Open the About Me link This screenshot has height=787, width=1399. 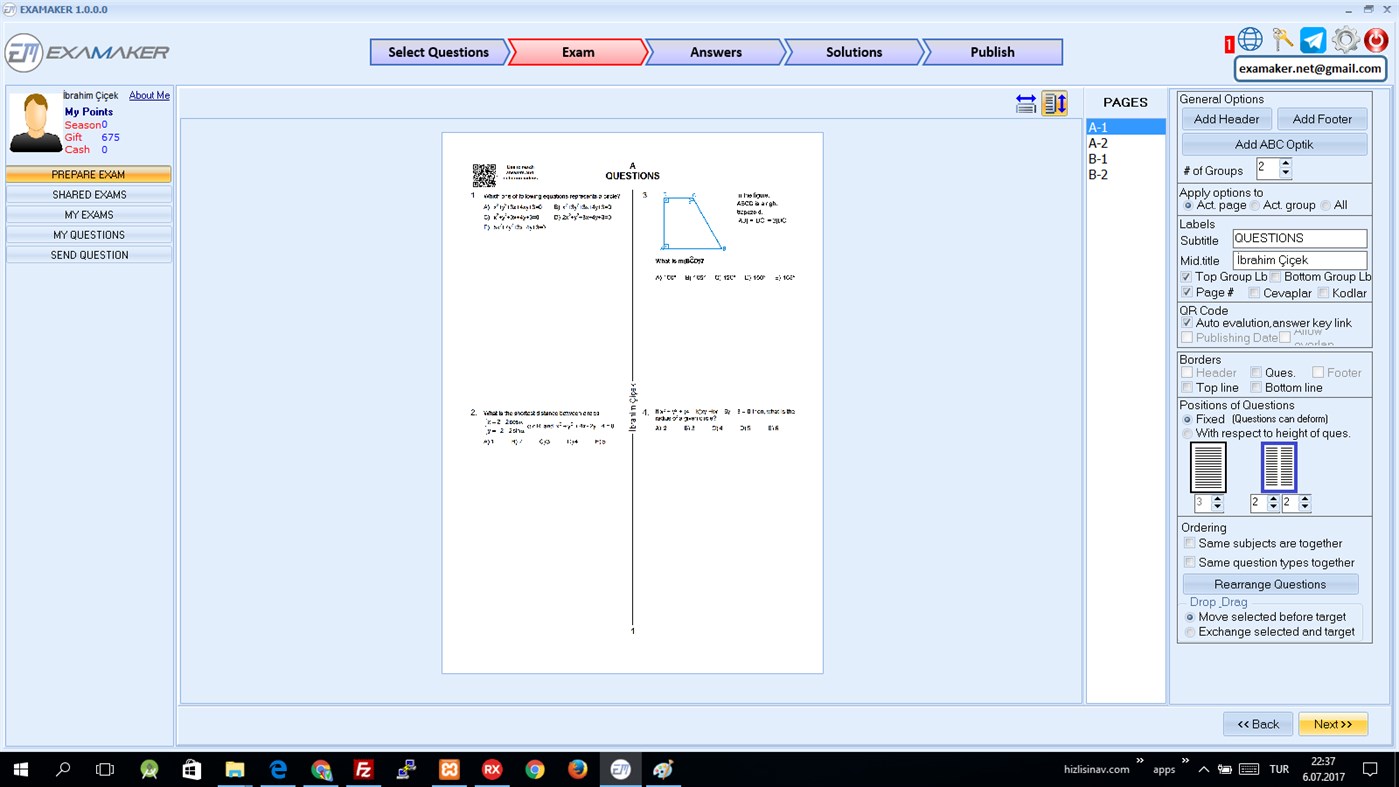point(149,95)
